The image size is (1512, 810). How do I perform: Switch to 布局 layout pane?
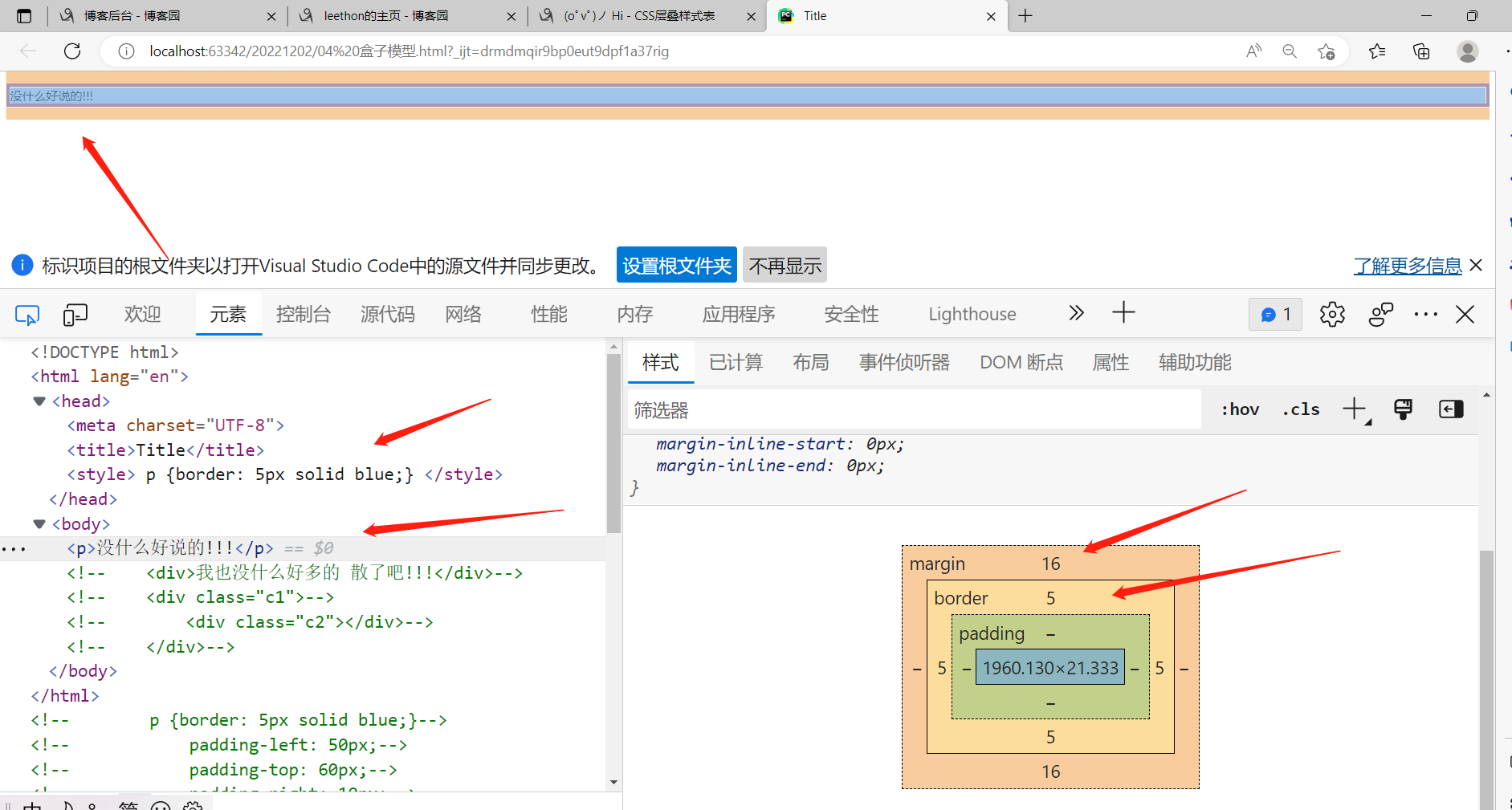(810, 362)
